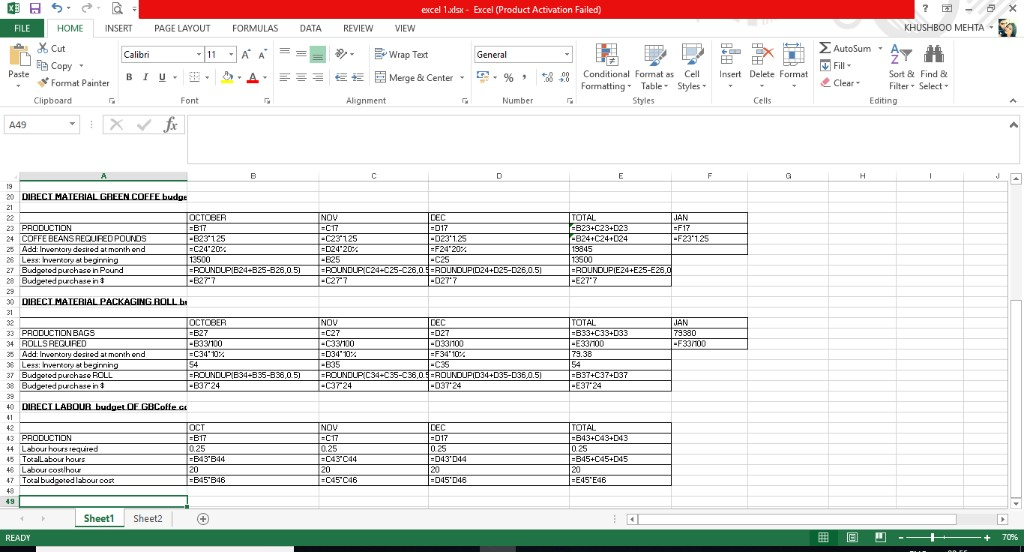
Task: Click the Wrap Text button
Action: [402, 54]
